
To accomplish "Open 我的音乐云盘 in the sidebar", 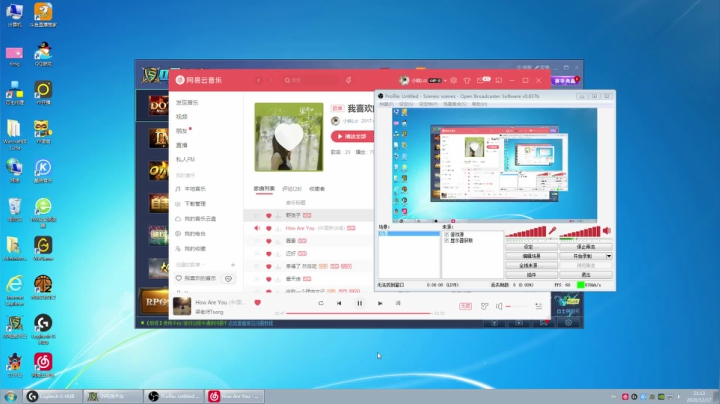I will (200, 219).
